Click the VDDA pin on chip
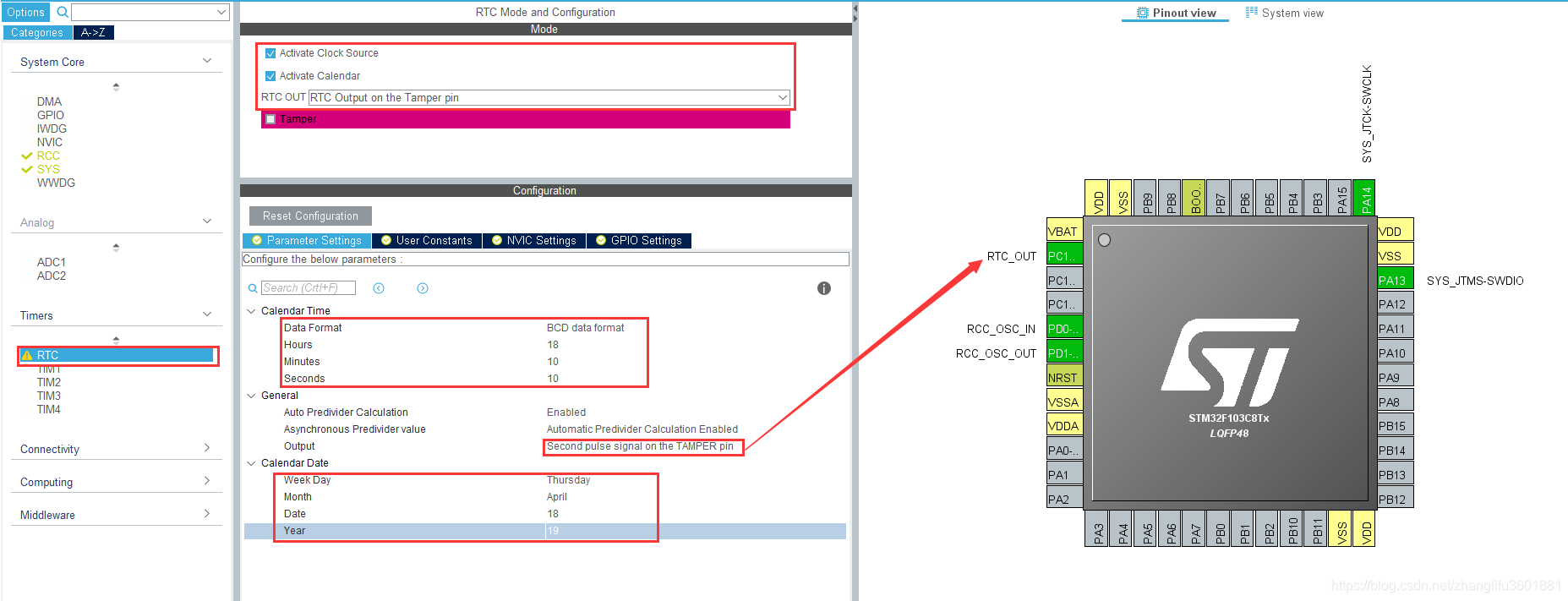 coord(1064,425)
